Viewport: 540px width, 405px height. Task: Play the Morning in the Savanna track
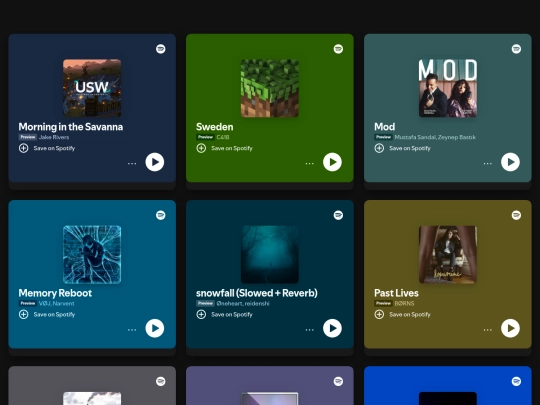click(x=155, y=162)
